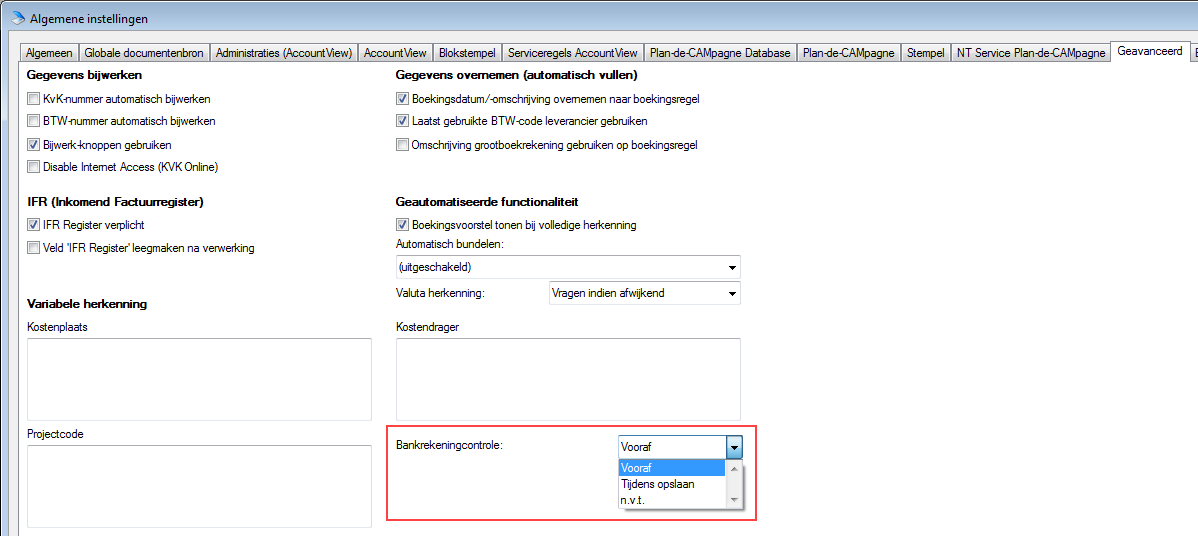Open the Plan-de-CAMpagne Database tab
Screen dimensions: 1198x536
click(x=720, y=53)
